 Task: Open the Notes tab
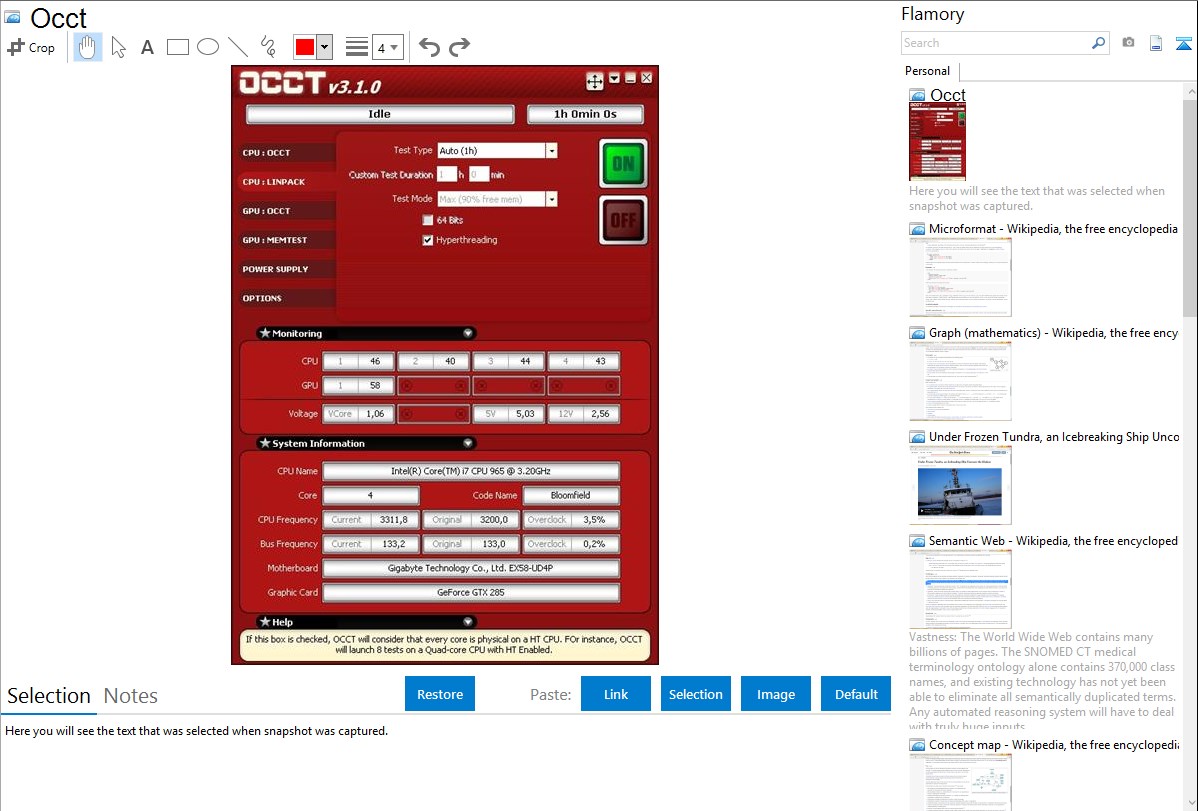[x=131, y=696]
